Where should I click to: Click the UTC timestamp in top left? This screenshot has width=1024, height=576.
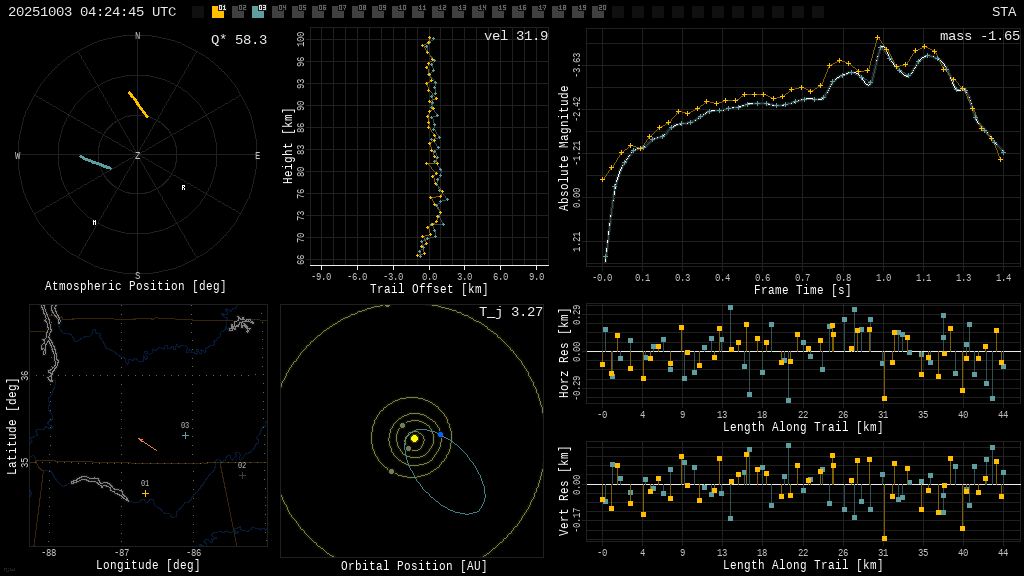(x=92, y=12)
